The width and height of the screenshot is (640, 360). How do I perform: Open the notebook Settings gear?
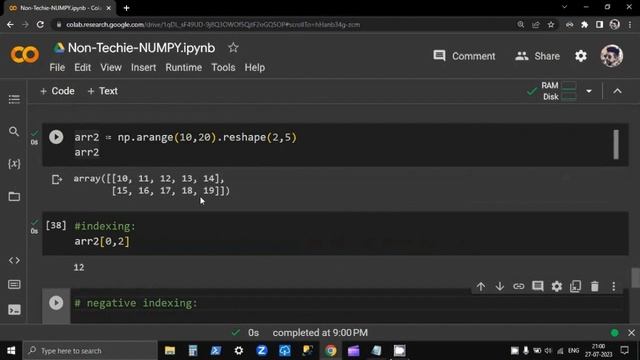[x=581, y=56]
